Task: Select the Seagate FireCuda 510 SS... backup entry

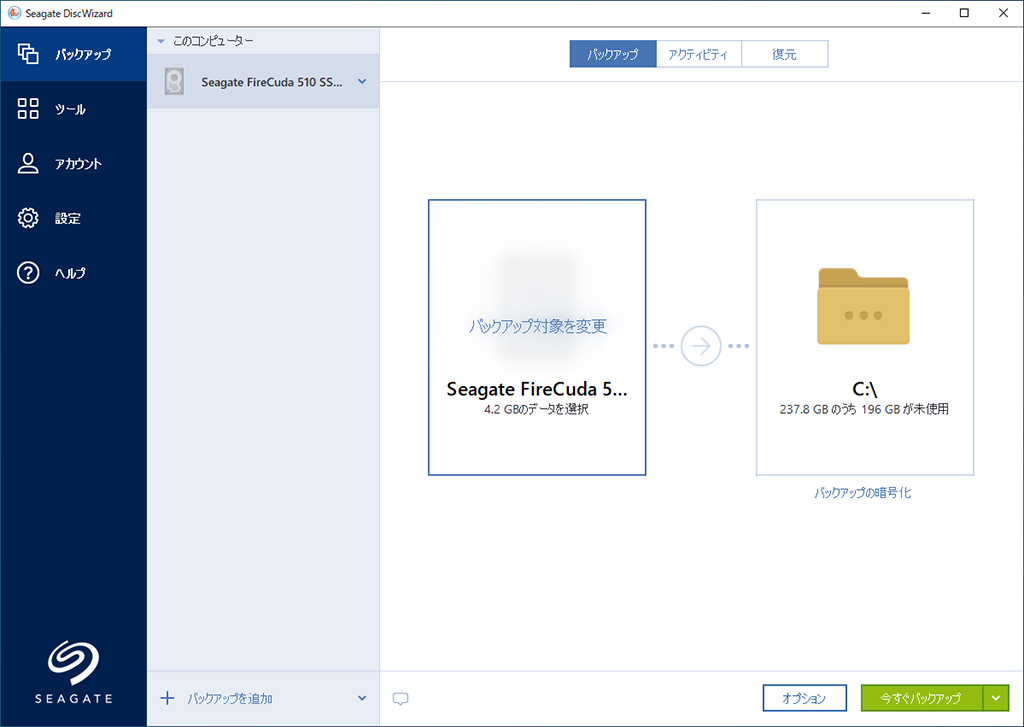Action: point(263,82)
